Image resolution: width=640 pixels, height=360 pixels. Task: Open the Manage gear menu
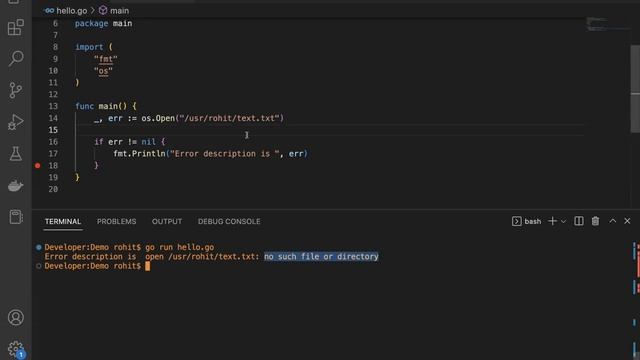(x=16, y=349)
